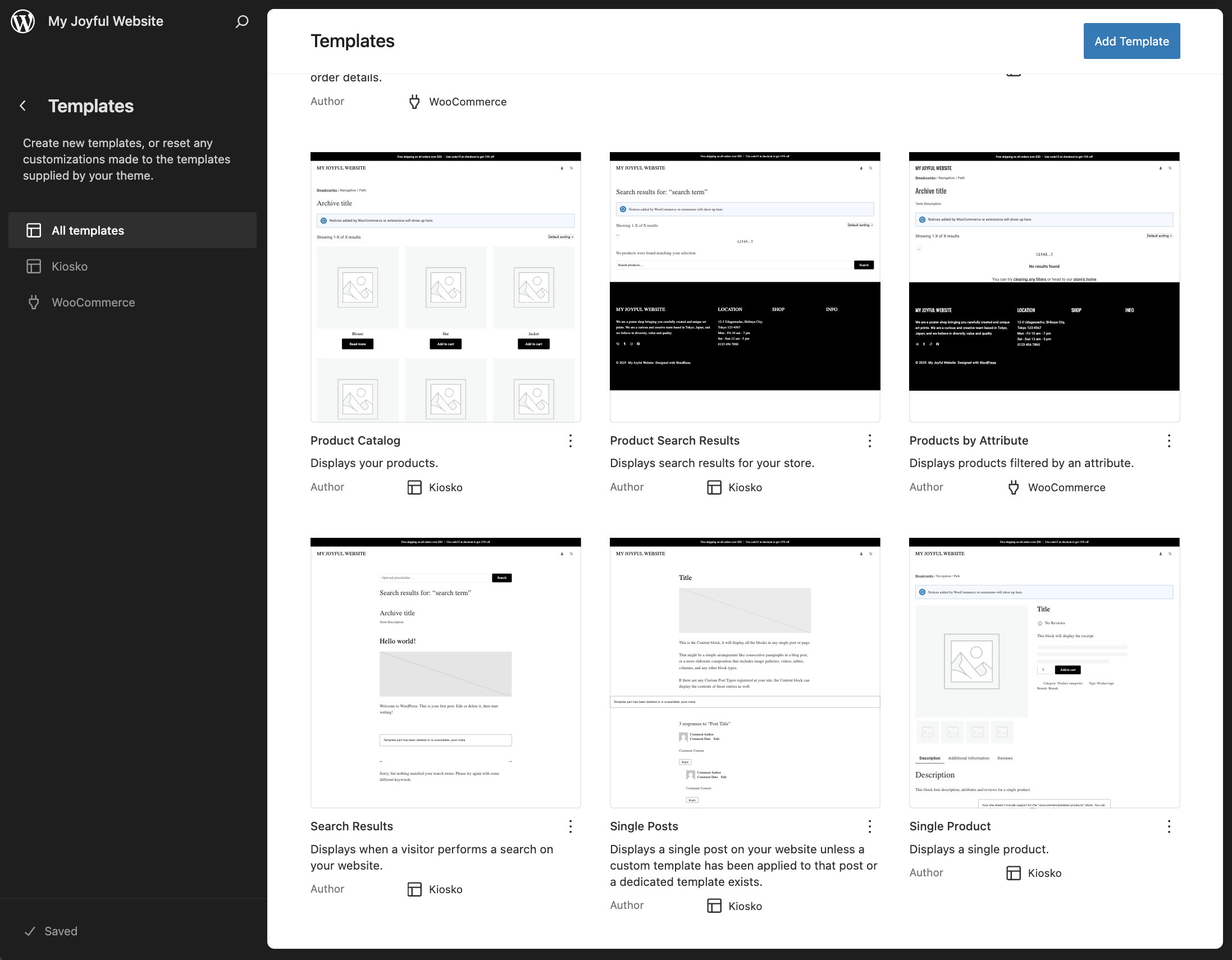Viewport: 1232px width, 960px height.
Task: Click the WordPress logo icon
Action: (23, 21)
